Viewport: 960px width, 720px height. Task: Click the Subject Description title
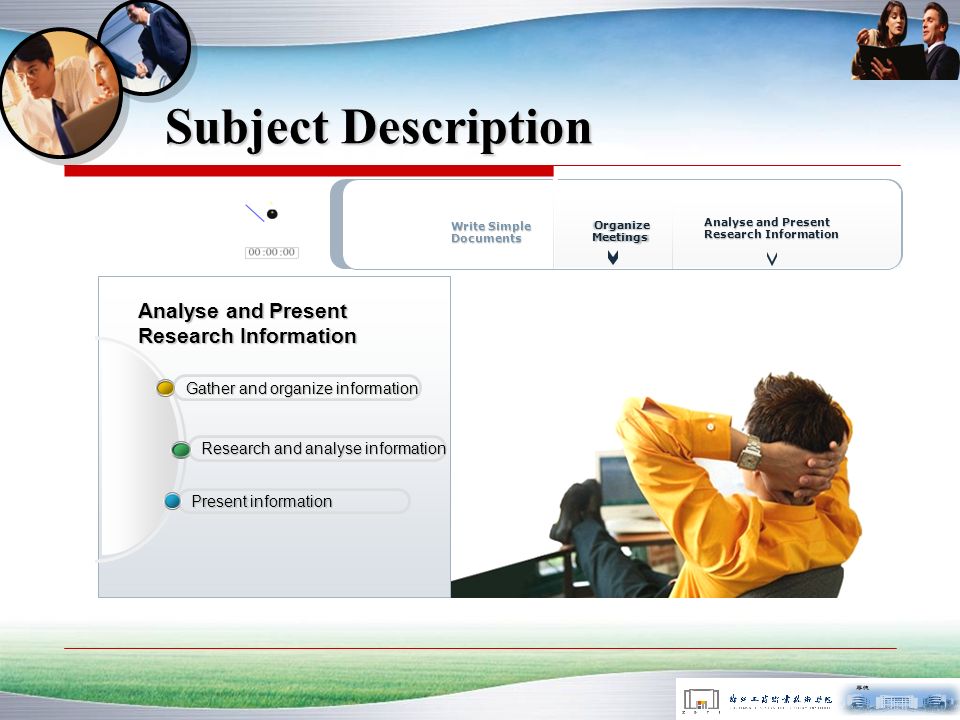coord(378,127)
